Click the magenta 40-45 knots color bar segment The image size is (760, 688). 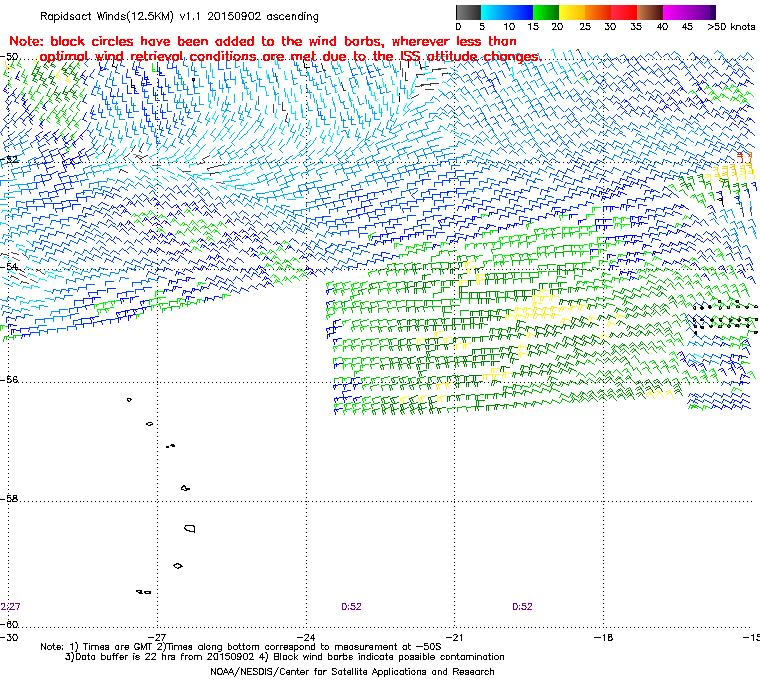(676, 12)
